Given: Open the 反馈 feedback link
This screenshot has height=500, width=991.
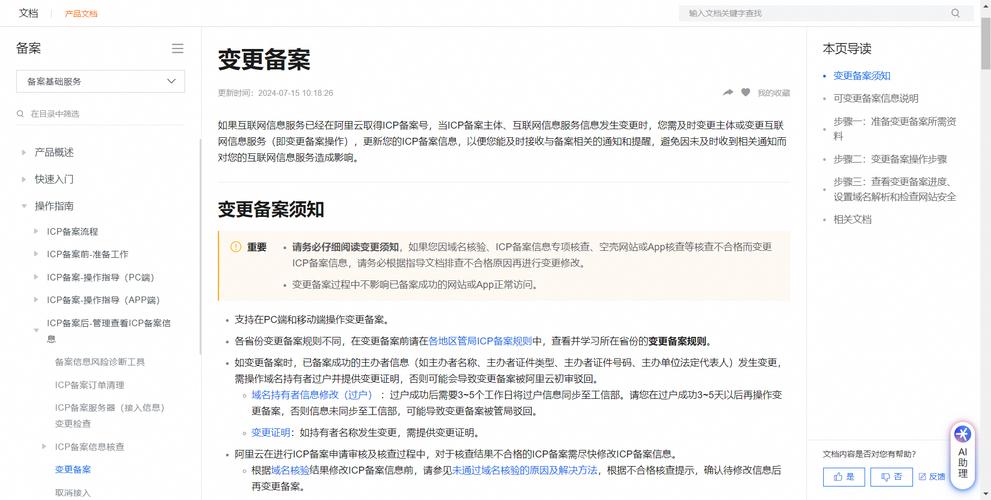Looking at the screenshot, I should click(x=932, y=477).
